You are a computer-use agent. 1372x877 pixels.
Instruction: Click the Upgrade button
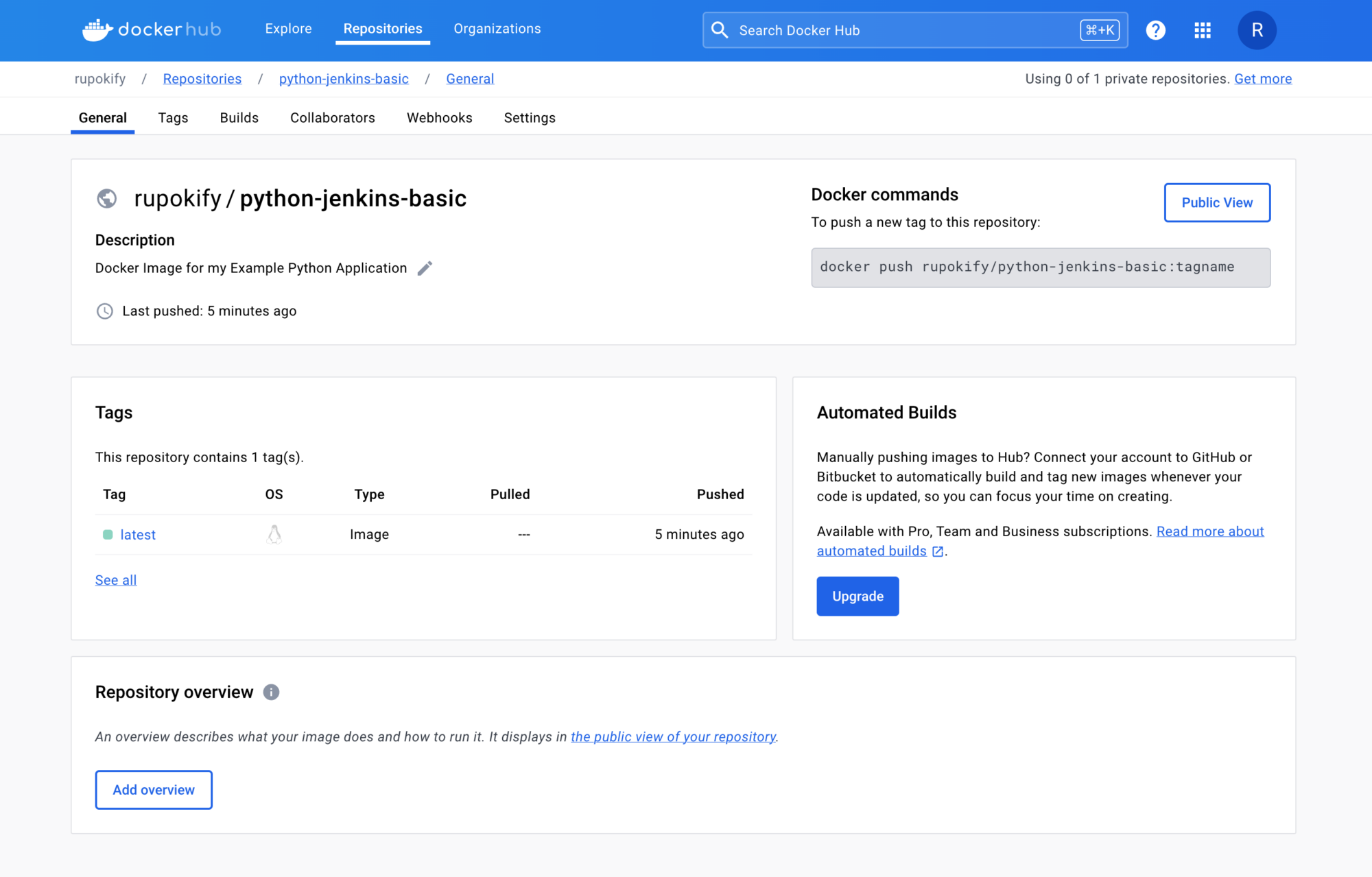(858, 597)
